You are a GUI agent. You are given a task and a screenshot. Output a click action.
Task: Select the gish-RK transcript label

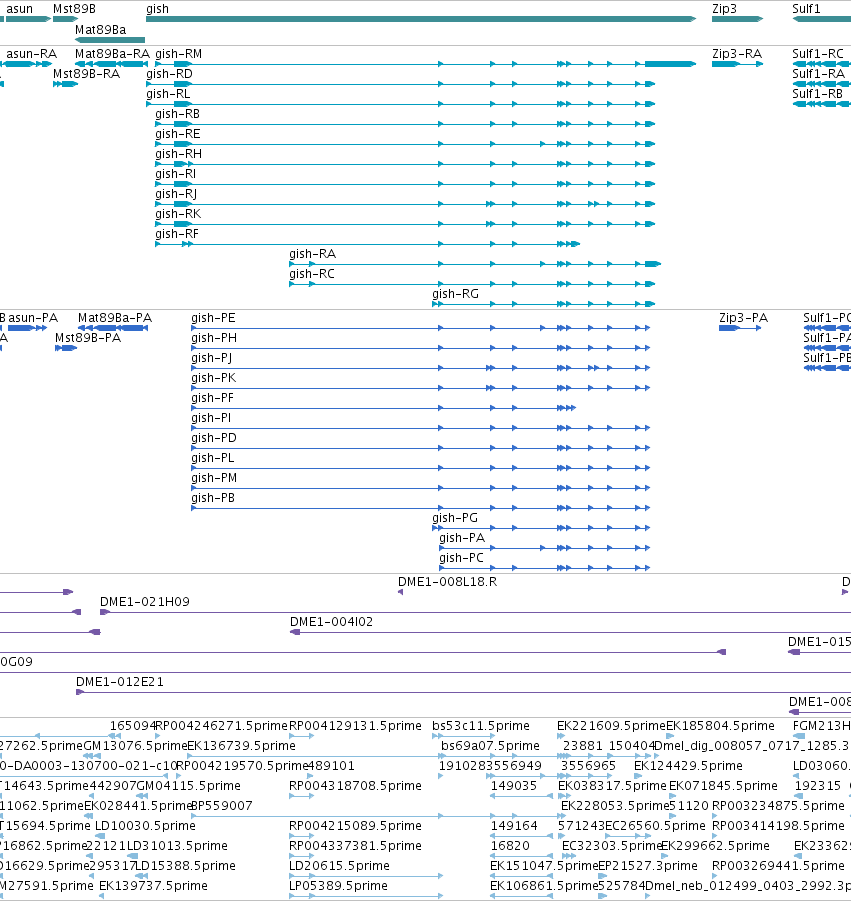pos(178,214)
